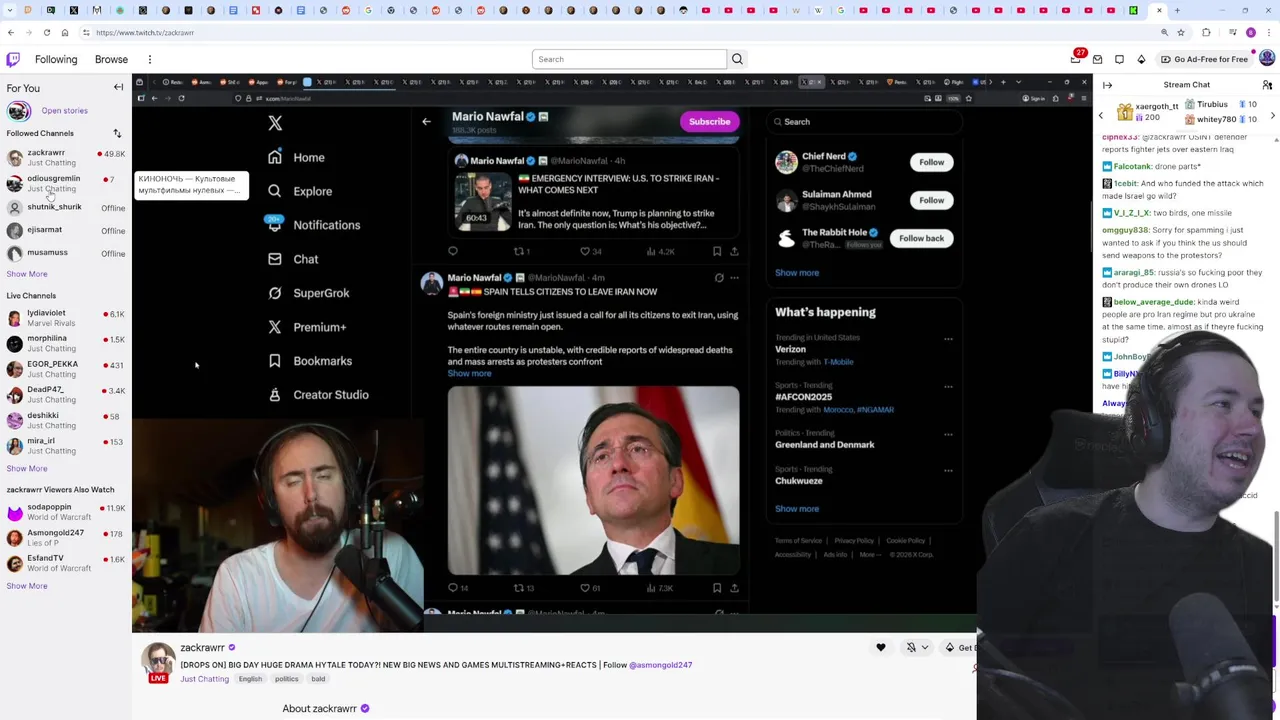Click the below_average_dude username in chat
The width and height of the screenshot is (1280, 720).
[x=1154, y=302]
